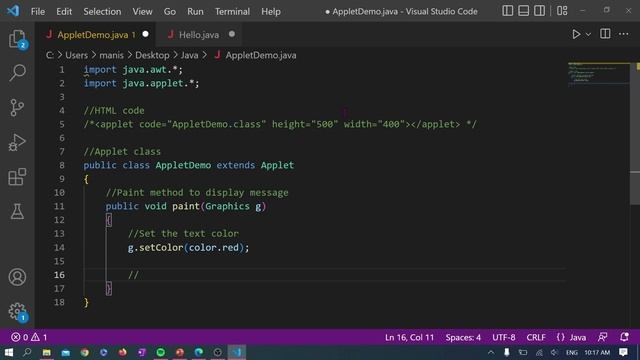Open notifications bell in status bar

point(624,337)
